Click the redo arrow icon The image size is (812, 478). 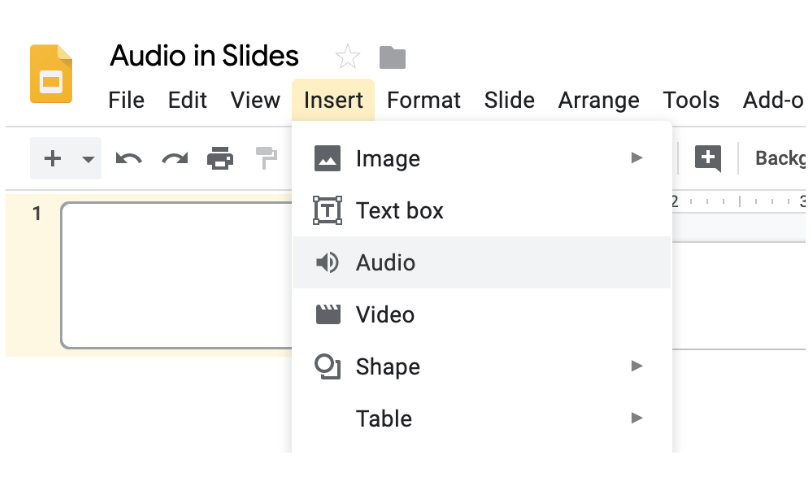[x=175, y=158]
